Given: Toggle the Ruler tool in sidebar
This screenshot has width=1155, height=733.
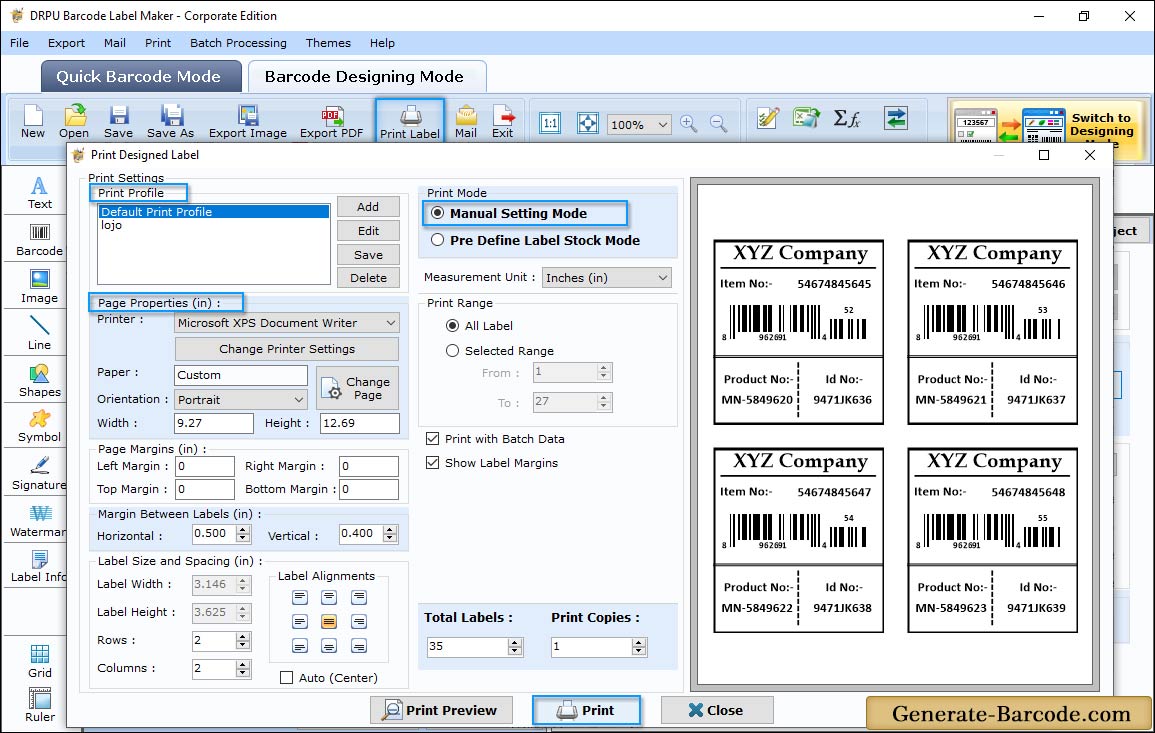Looking at the screenshot, I should 40,706.
